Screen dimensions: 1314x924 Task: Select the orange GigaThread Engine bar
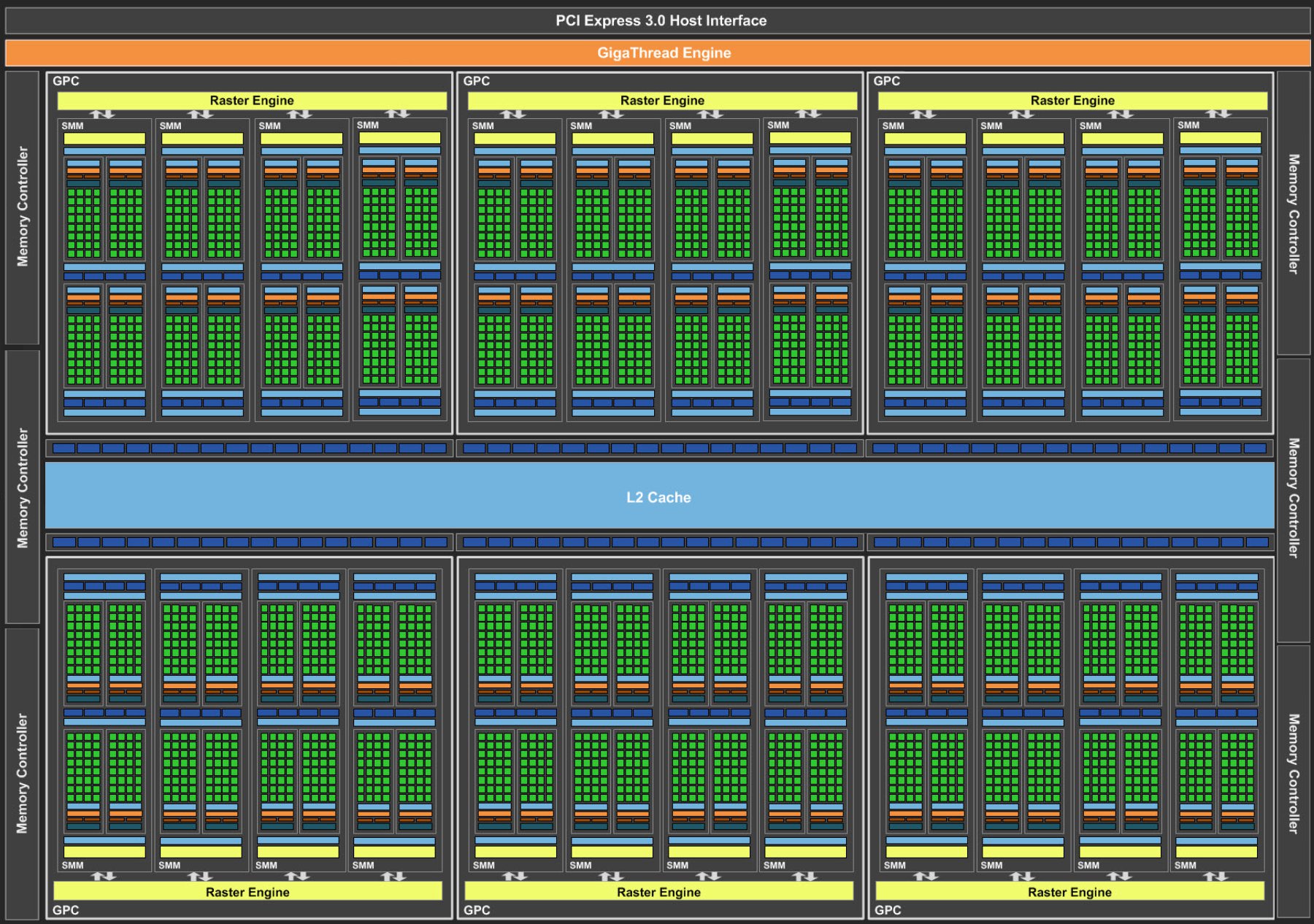[x=658, y=53]
